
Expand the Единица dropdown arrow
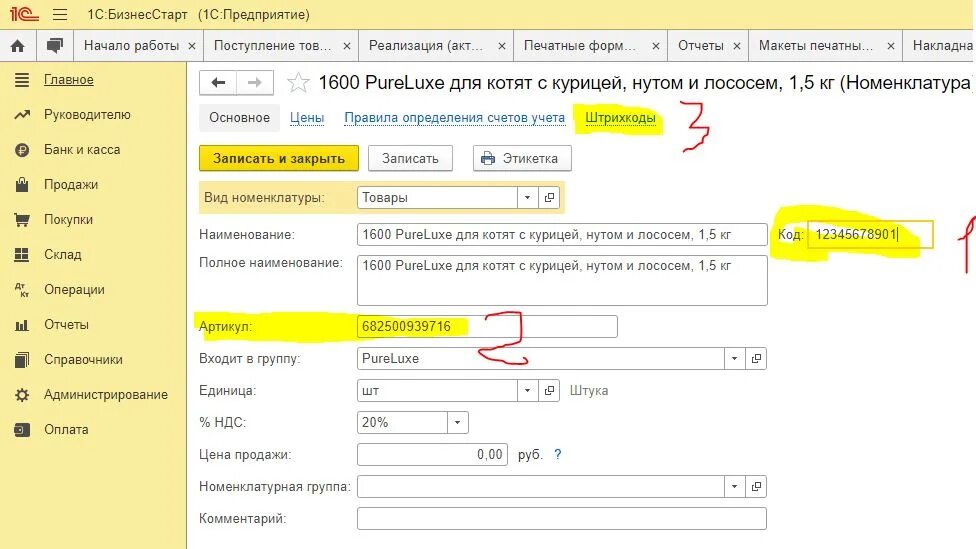pos(527,390)
